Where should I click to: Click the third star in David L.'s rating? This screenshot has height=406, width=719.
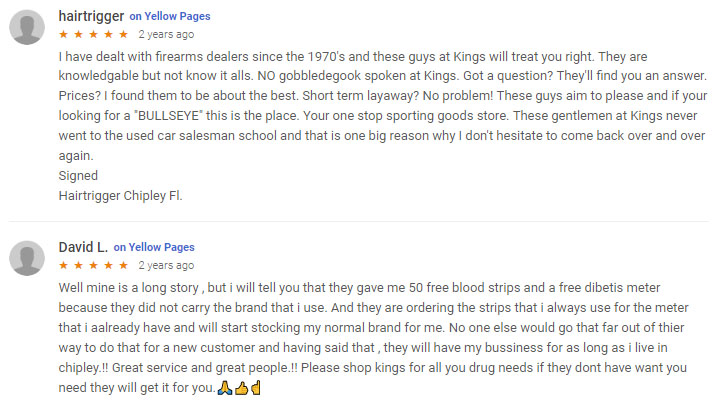pos(94,265)
